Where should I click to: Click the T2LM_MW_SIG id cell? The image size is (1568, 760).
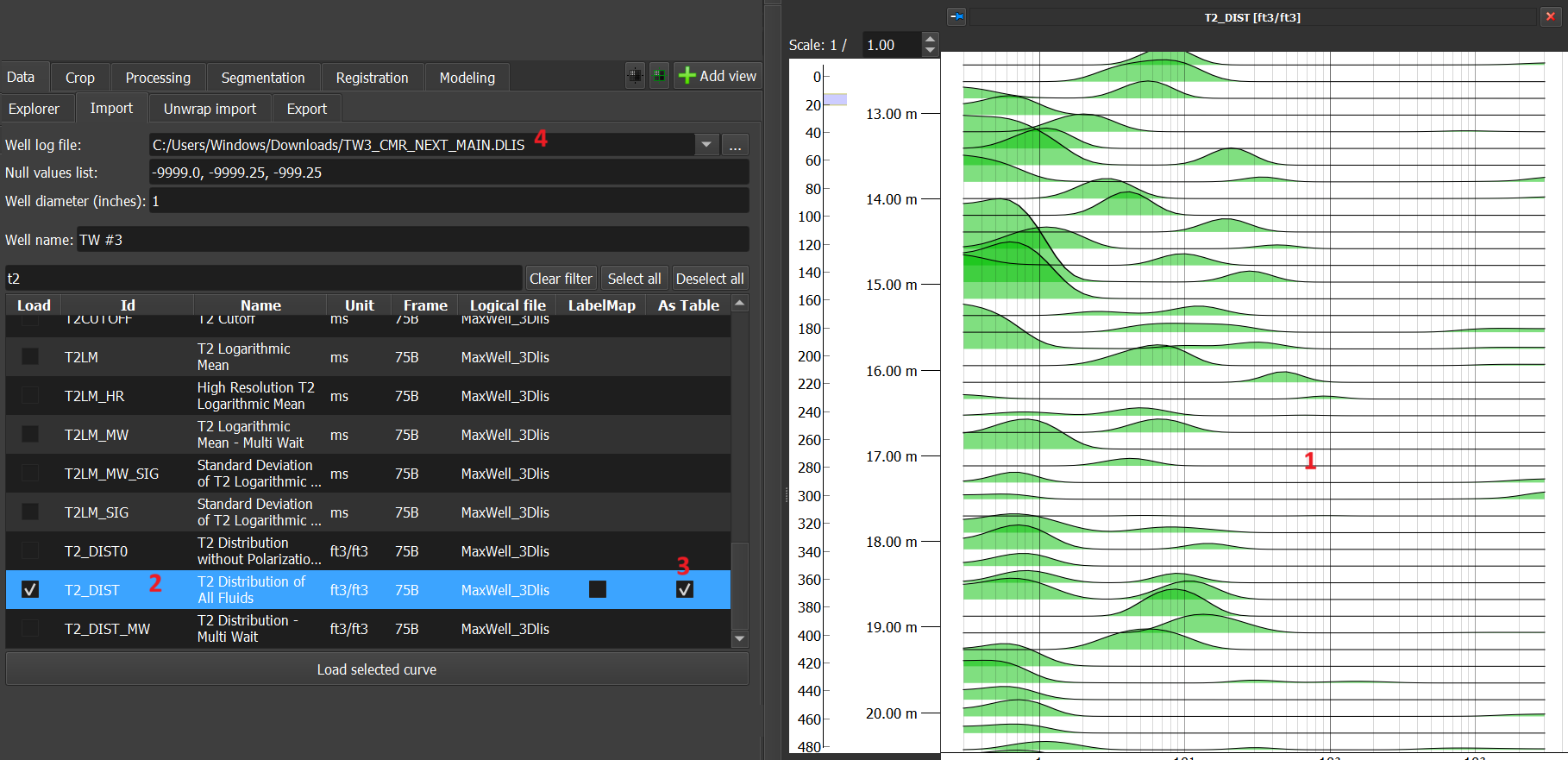coord(111,474)
